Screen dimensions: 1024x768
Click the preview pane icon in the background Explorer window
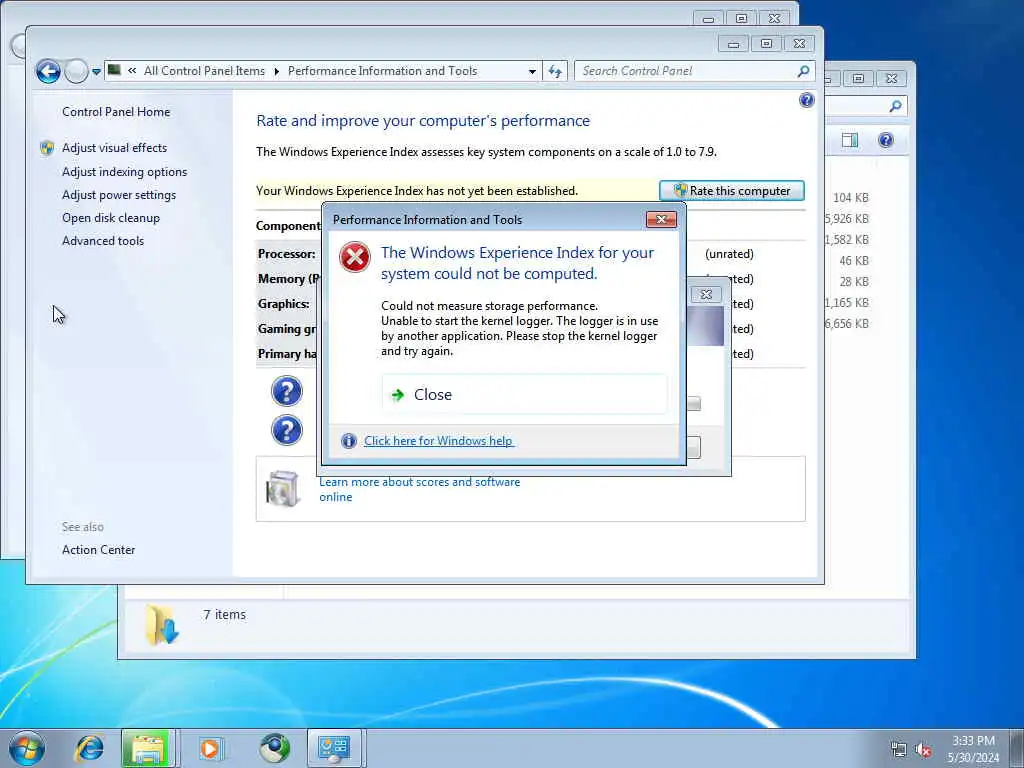[x=850, y=140]
